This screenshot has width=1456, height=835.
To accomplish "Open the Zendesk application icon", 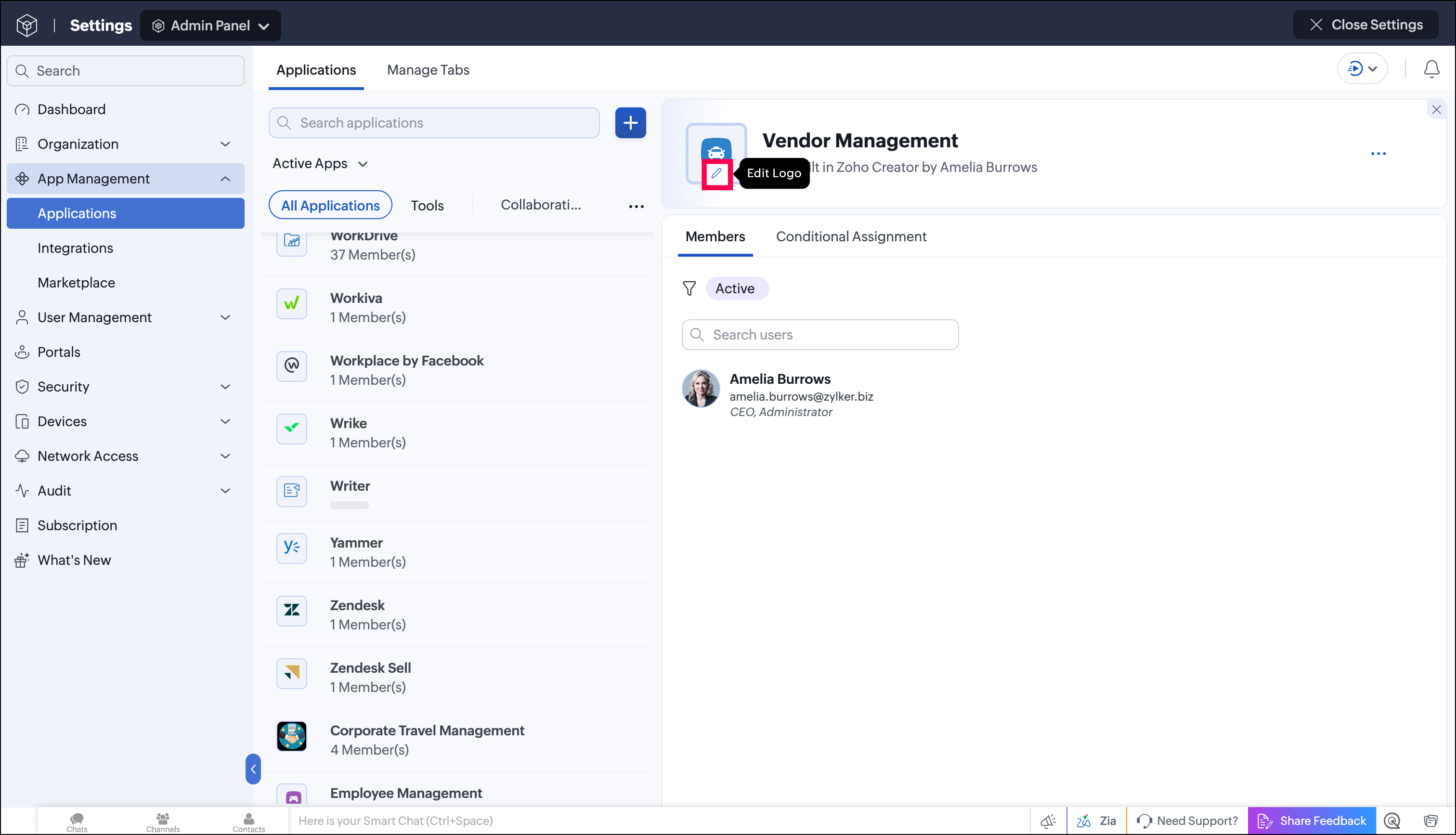I will click(x=292, y=610).
